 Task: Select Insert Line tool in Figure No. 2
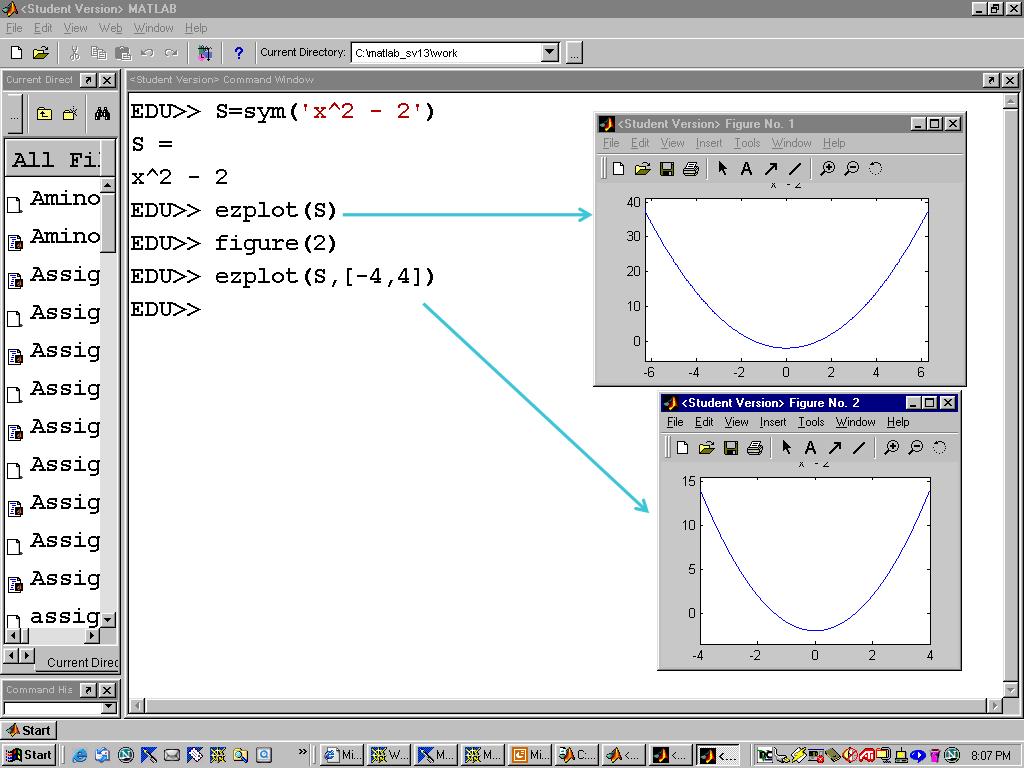coord(859,448)
